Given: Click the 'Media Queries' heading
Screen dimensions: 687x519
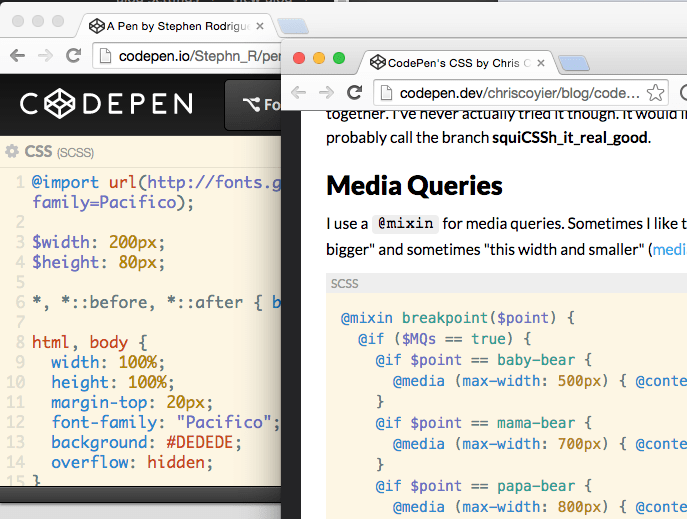Looking at the screenshot, I should click(x=414, y=186).
